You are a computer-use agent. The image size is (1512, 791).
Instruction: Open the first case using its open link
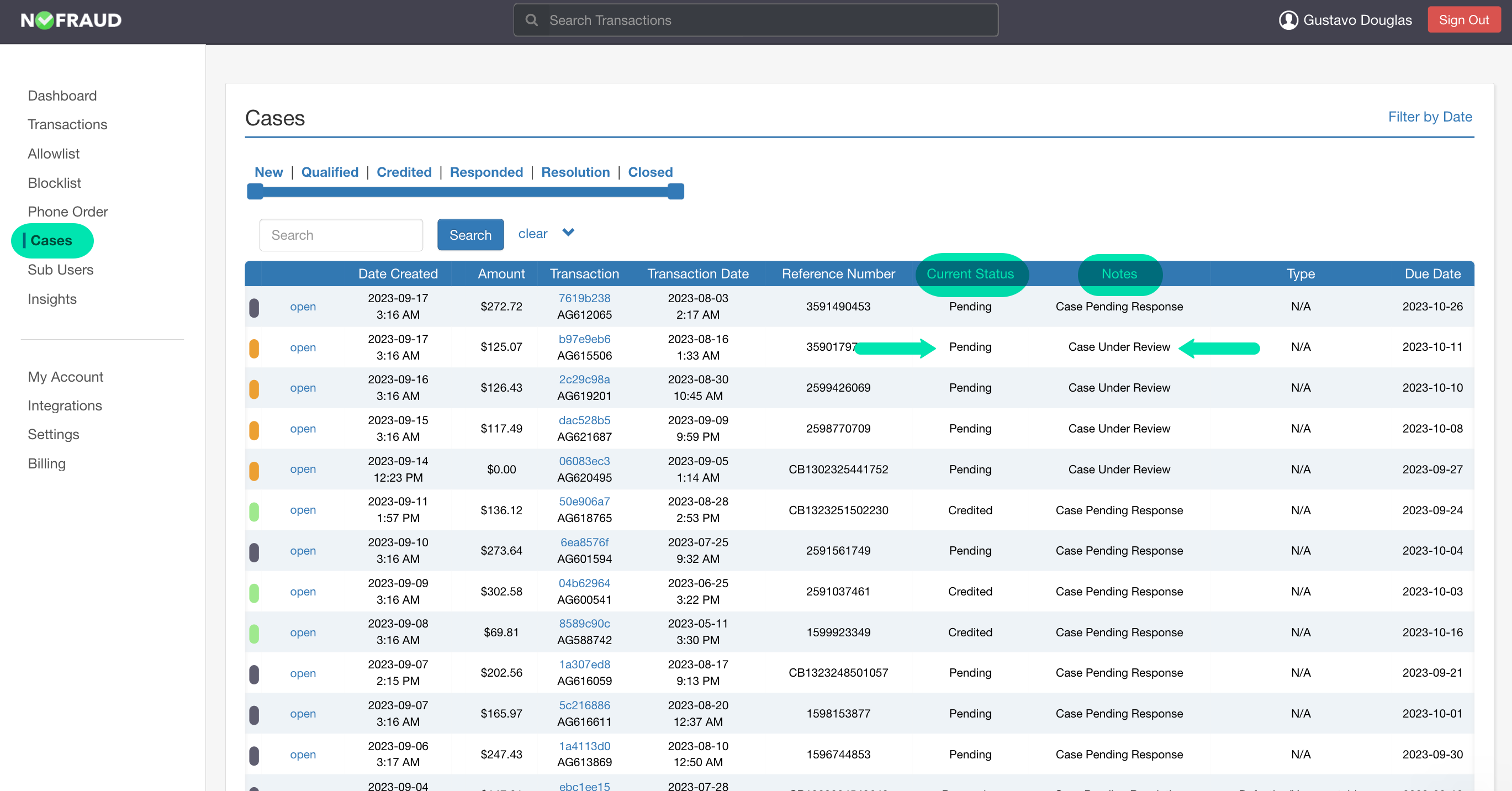303,307
